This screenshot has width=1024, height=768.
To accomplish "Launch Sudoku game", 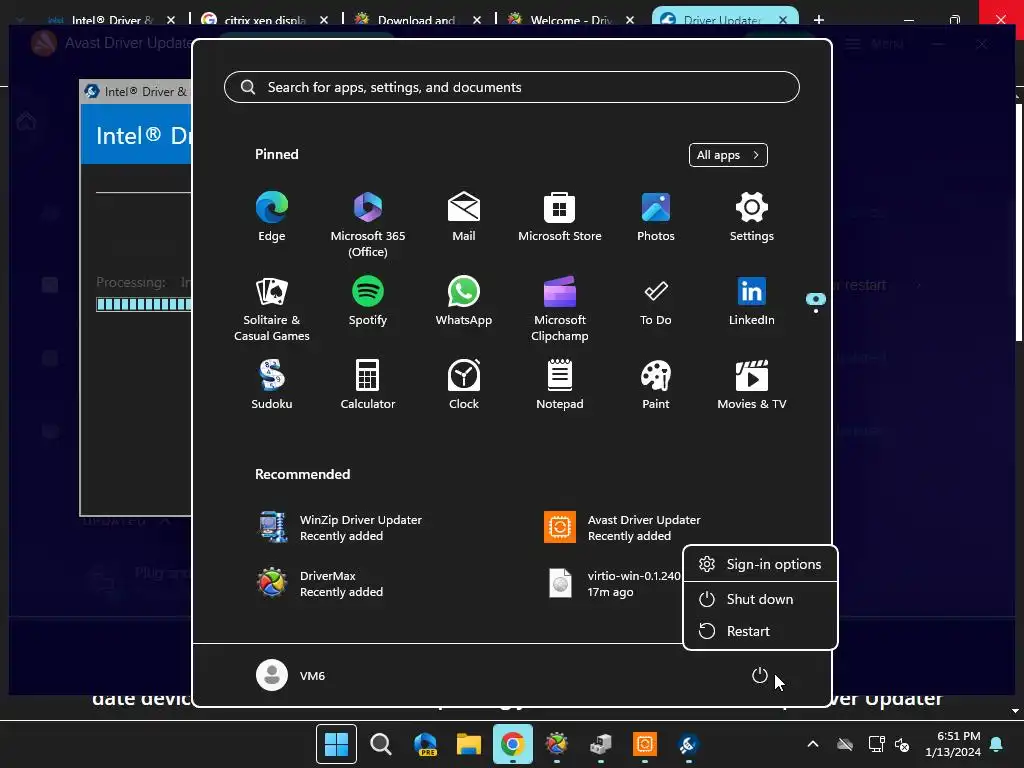I will (x=272, y=385).
